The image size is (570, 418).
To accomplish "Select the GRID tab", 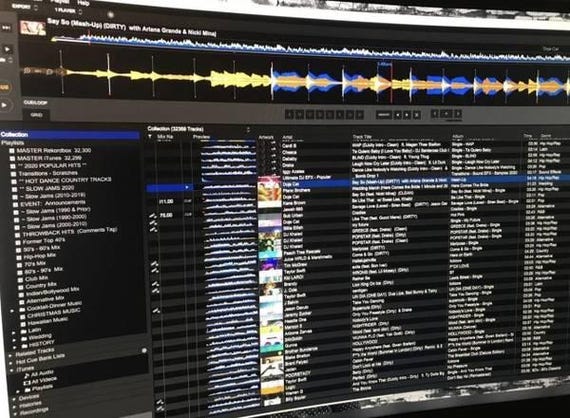I will (x=36, y=115).
